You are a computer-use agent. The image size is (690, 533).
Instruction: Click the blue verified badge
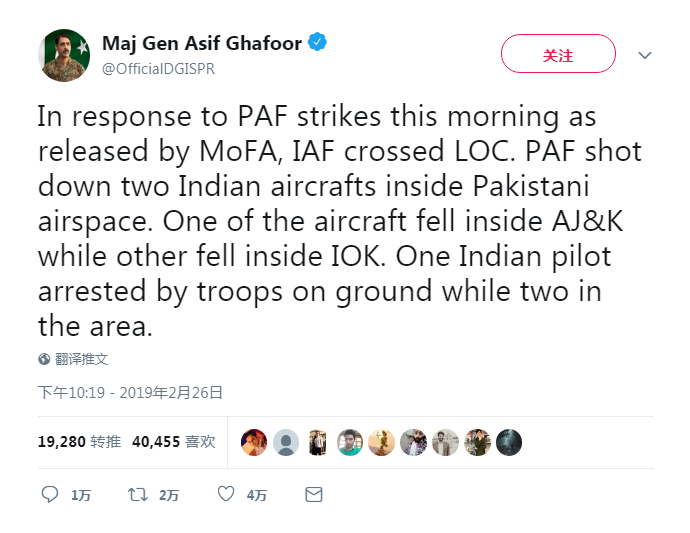[318, 44]
